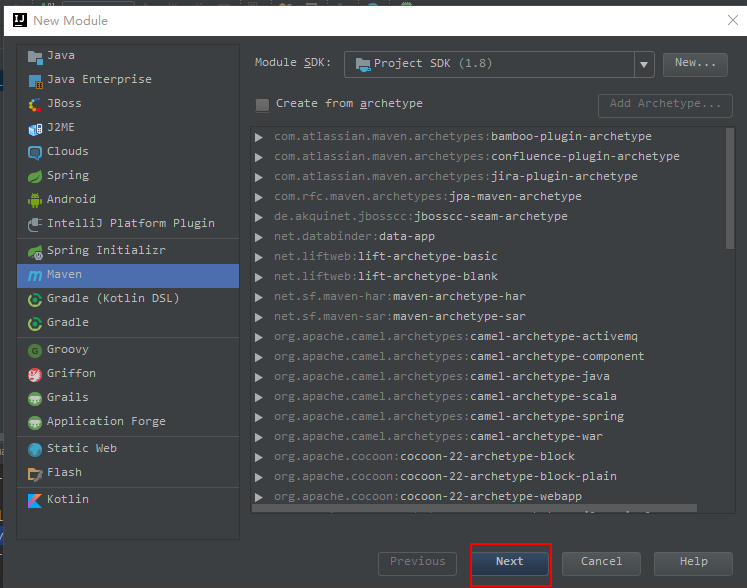Click the Griffon icon
The width and height of the screenshot is (747, 588).
coord(35,375)
